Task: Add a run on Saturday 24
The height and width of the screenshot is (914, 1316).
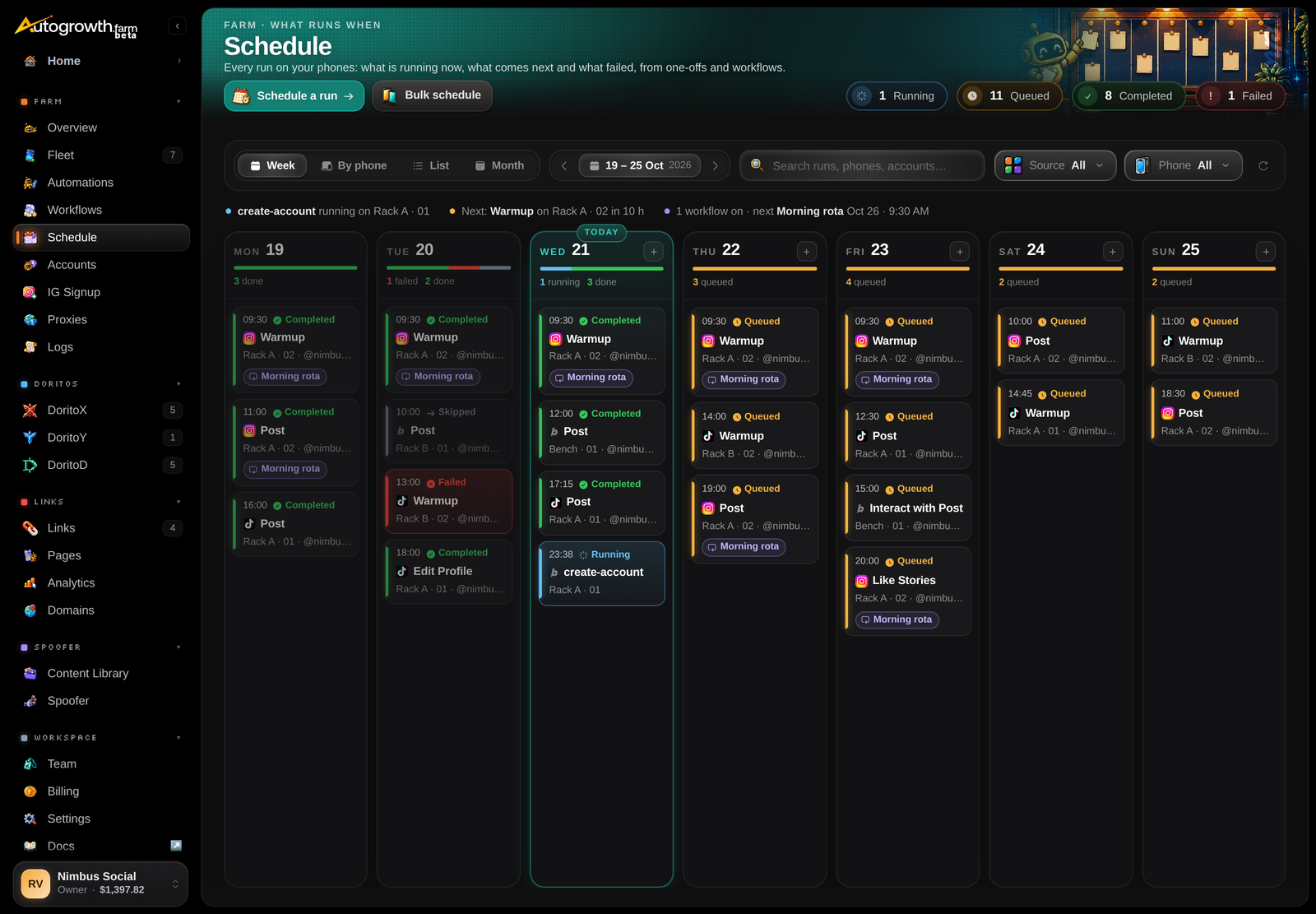Action: click(1113, 252)
